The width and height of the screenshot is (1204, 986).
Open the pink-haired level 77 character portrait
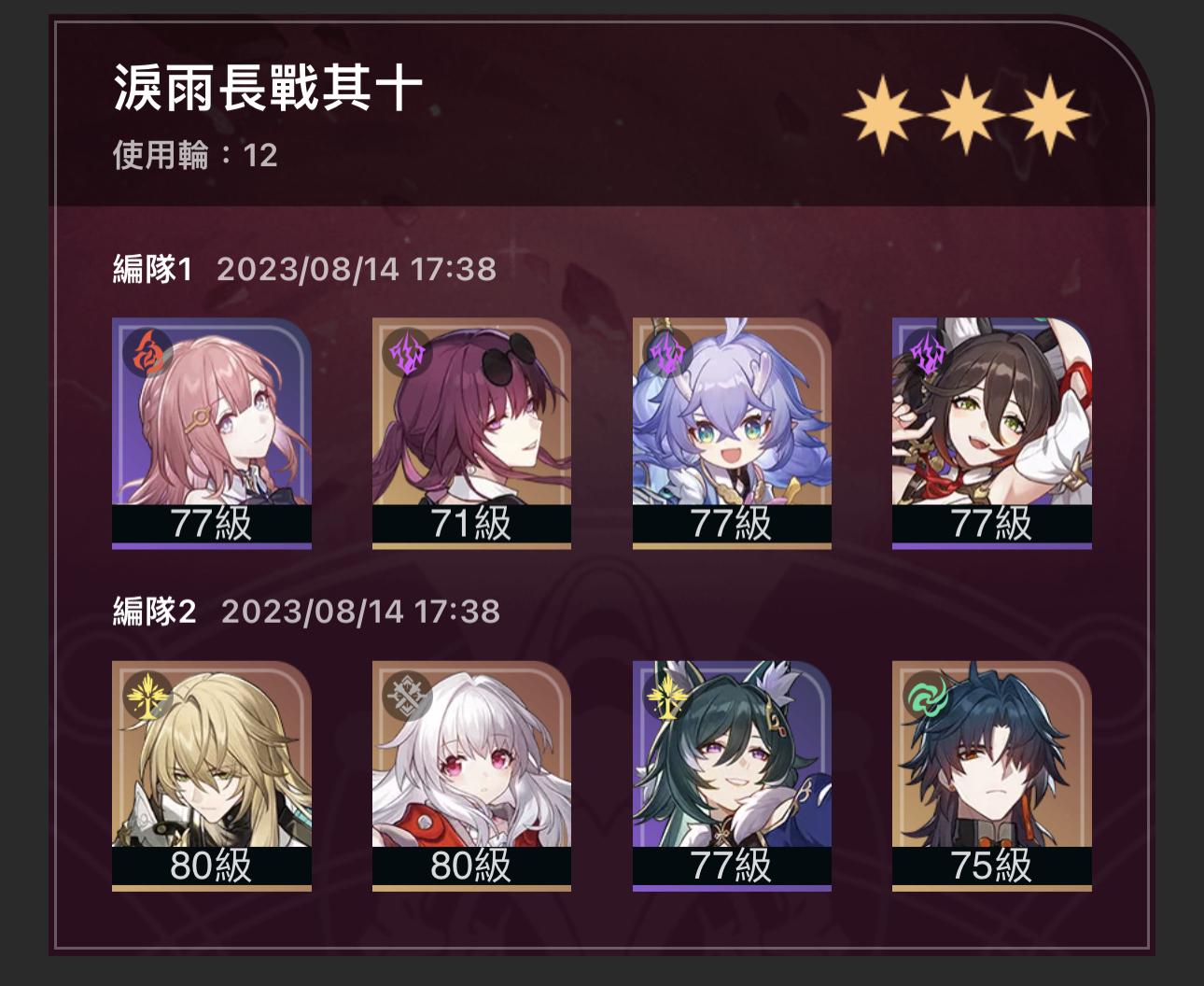212,432
